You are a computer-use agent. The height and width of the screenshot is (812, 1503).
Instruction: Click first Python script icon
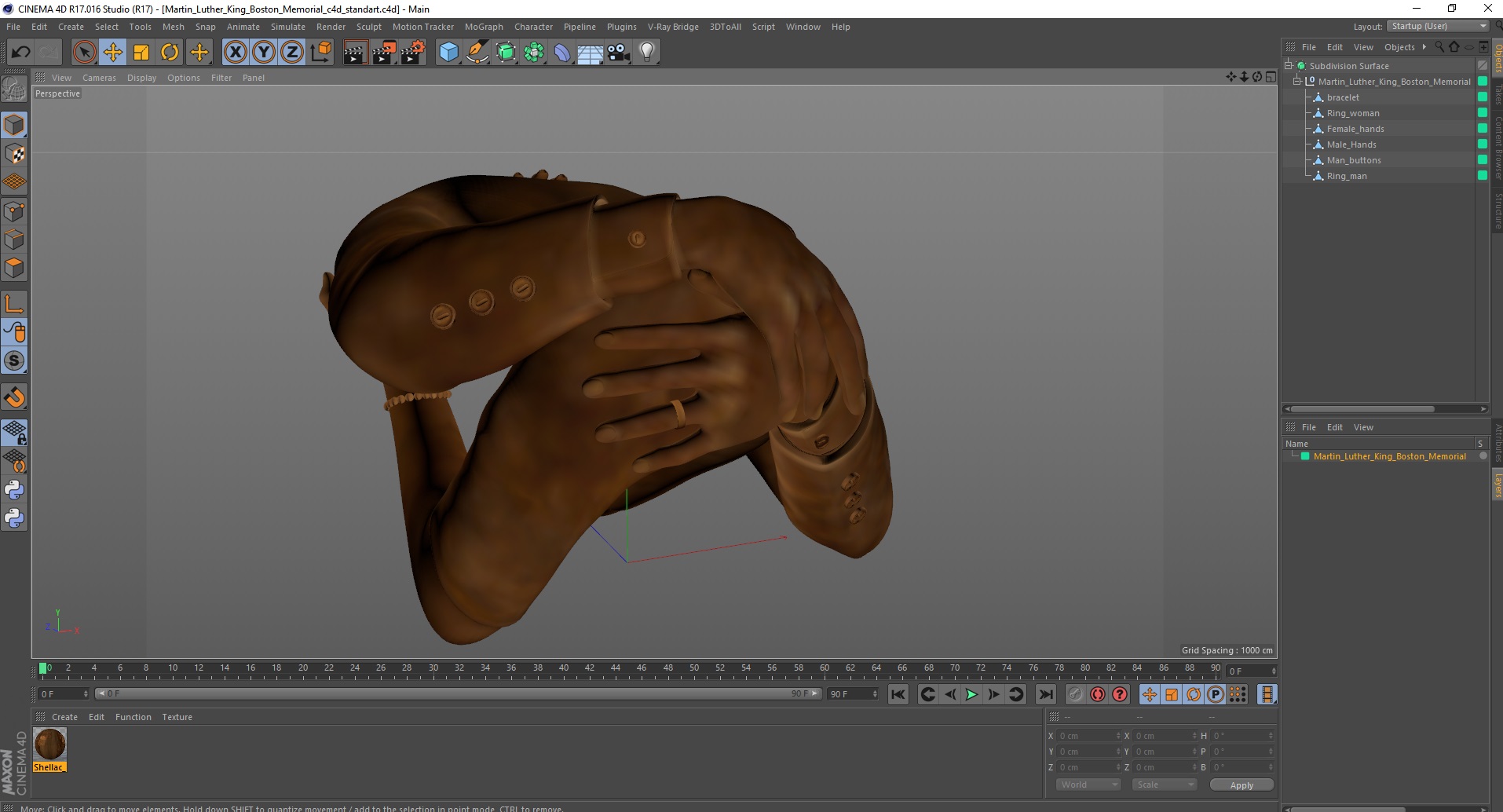tap(14, 490)
